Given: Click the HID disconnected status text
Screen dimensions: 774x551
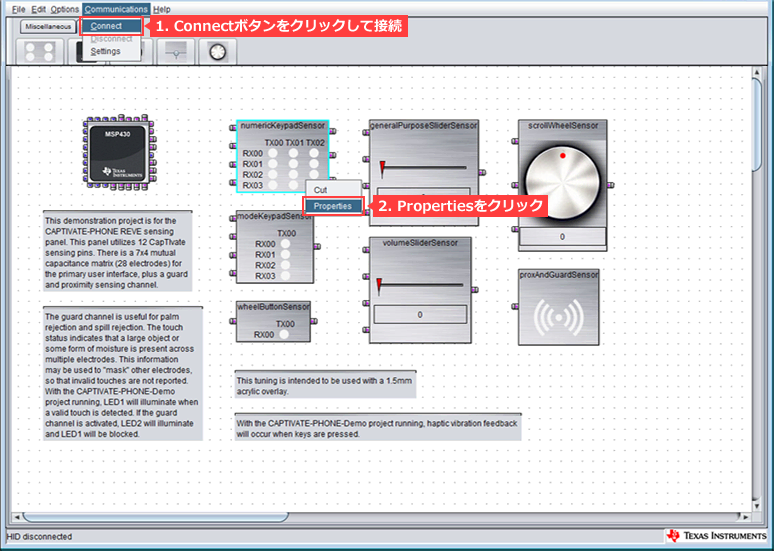Looking at the screenshot, I should click(x=39, y=537).
